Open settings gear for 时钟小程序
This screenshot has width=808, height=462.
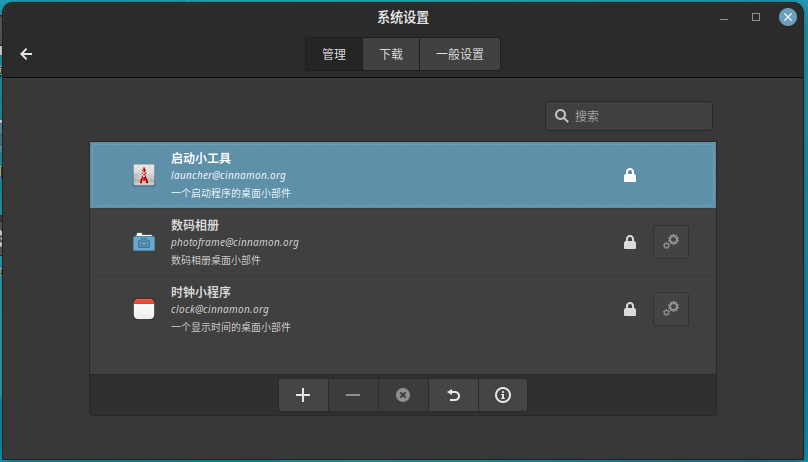point(671,309)
